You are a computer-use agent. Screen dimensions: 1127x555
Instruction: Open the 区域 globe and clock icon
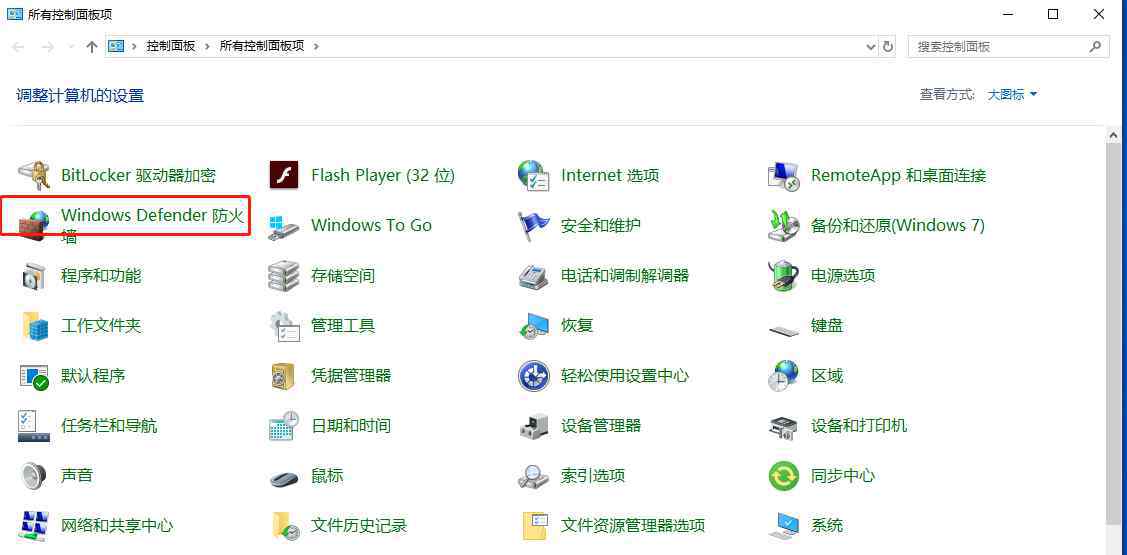click(x=783, y=376)
